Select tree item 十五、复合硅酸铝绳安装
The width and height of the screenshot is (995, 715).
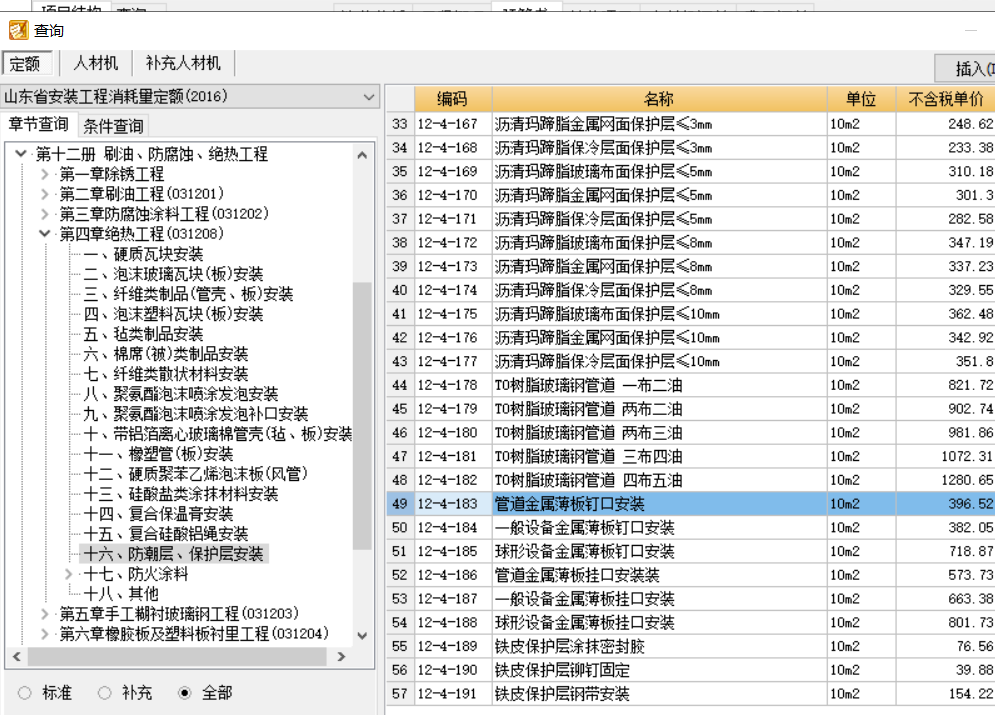pyautogui.click(x=166, y=534)
